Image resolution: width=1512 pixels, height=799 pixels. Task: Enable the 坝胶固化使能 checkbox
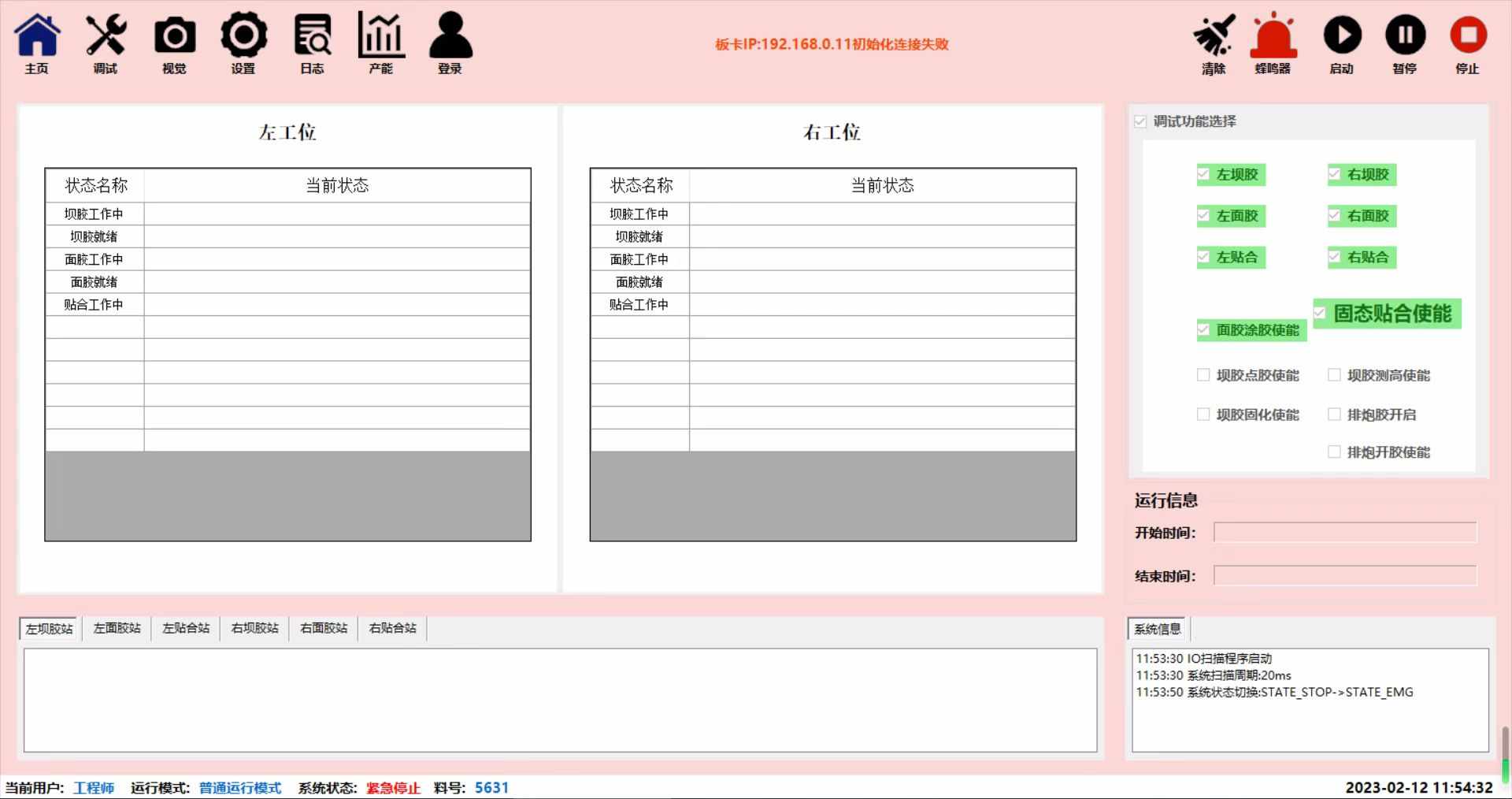click(x=1203, y=414)
